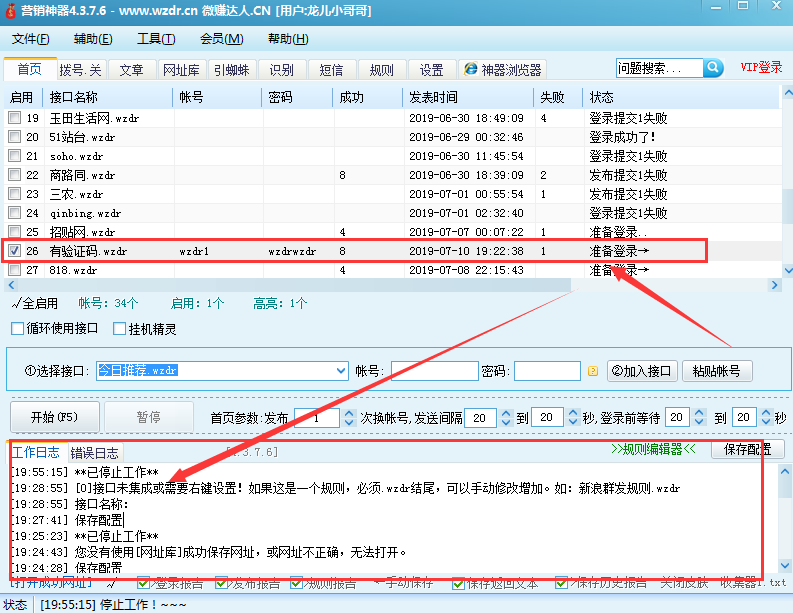Decrease the last 登录前等待 value
This screenshot has height=613, width=793.
pyautogui.click(x=766, y=422)
